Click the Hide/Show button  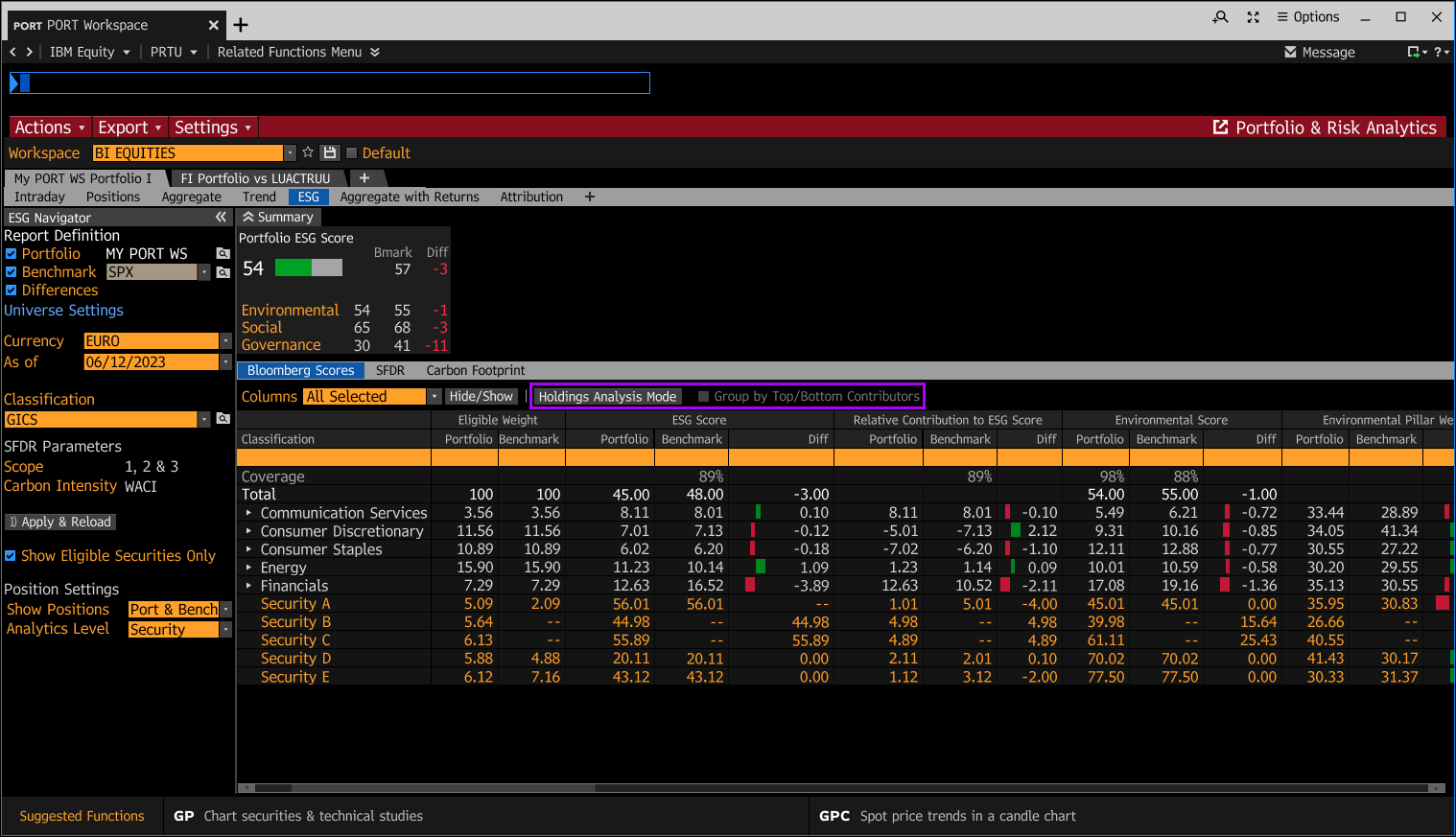click(x=481, y=396)
